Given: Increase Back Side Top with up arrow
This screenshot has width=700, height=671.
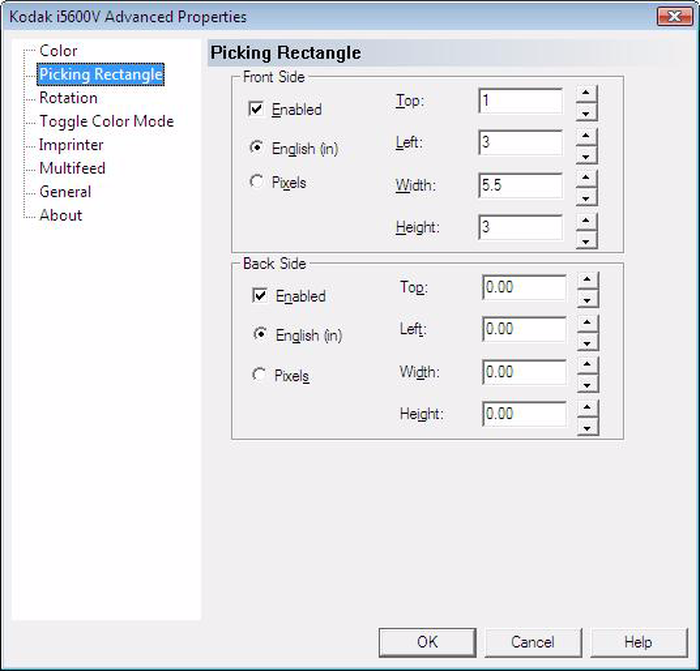Looking at the screenshot, I should click(588, 279).
